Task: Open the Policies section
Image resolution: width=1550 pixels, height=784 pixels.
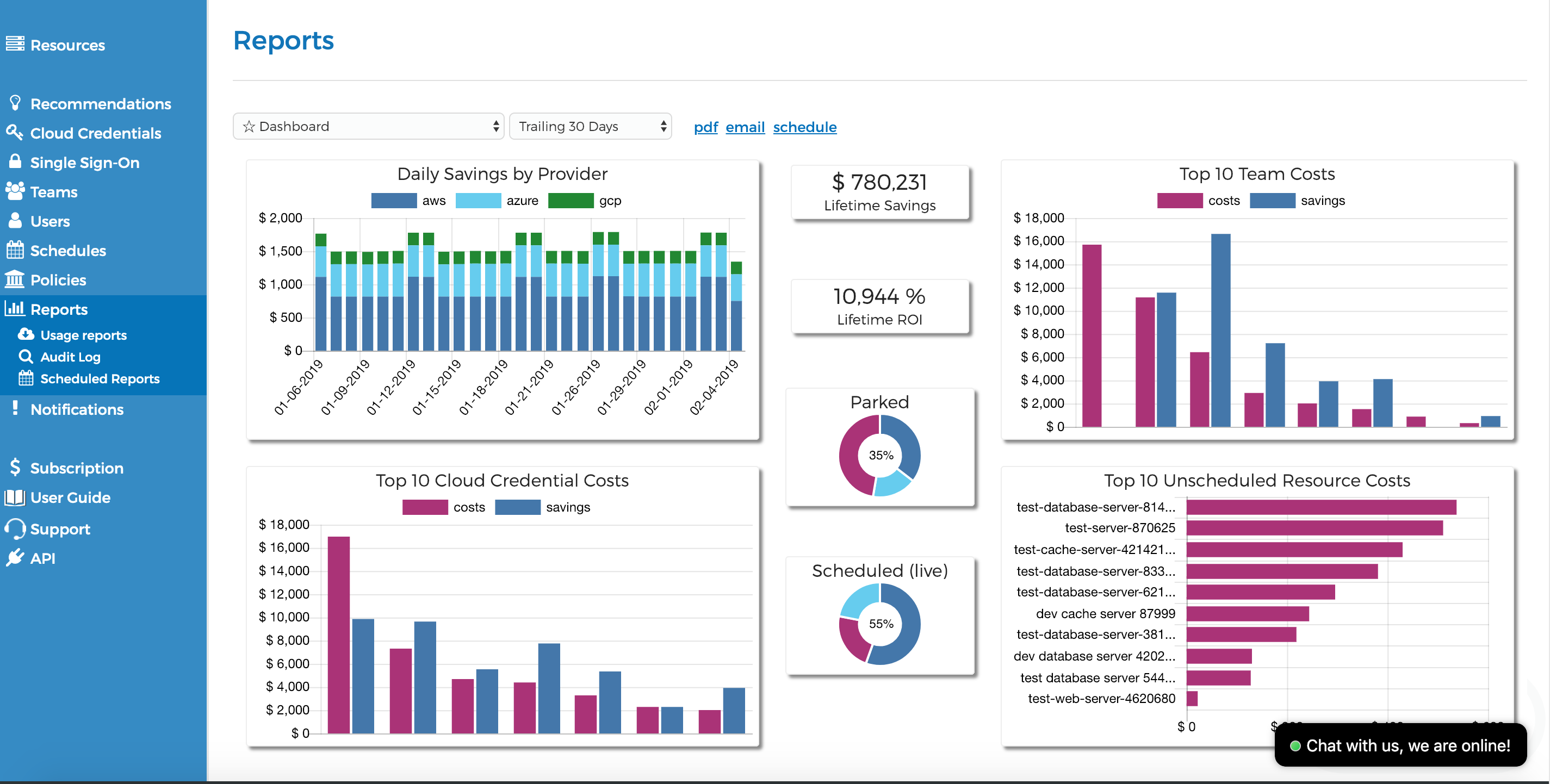Action: (58, 280)
